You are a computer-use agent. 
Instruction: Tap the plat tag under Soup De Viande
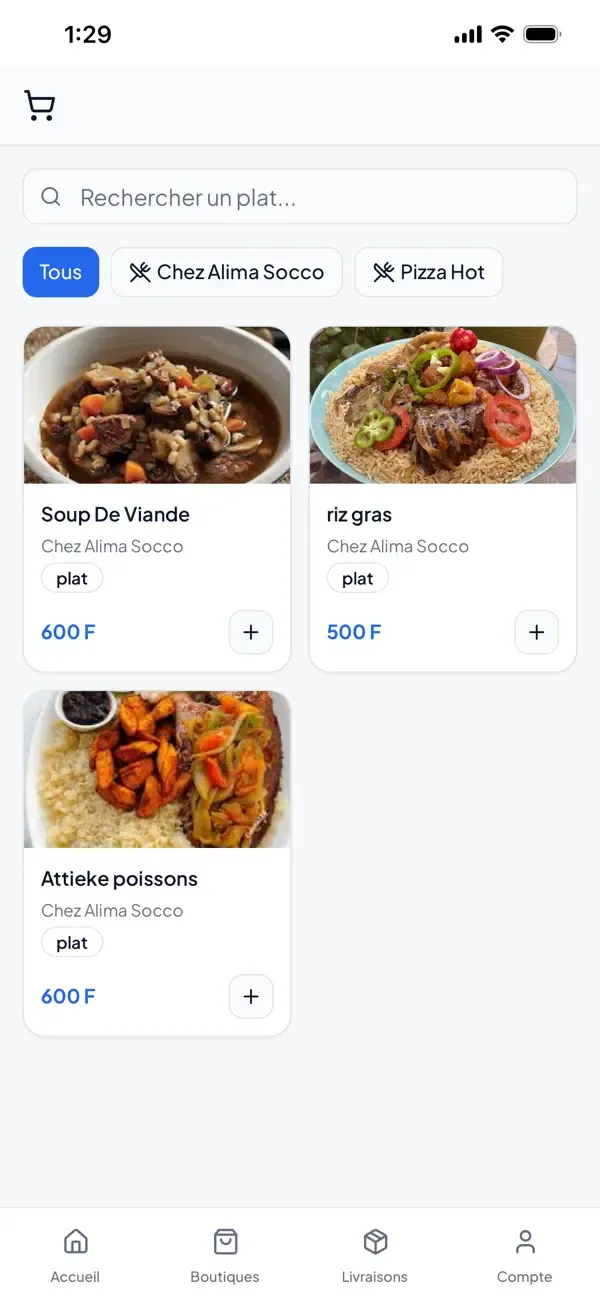point(72,577)
